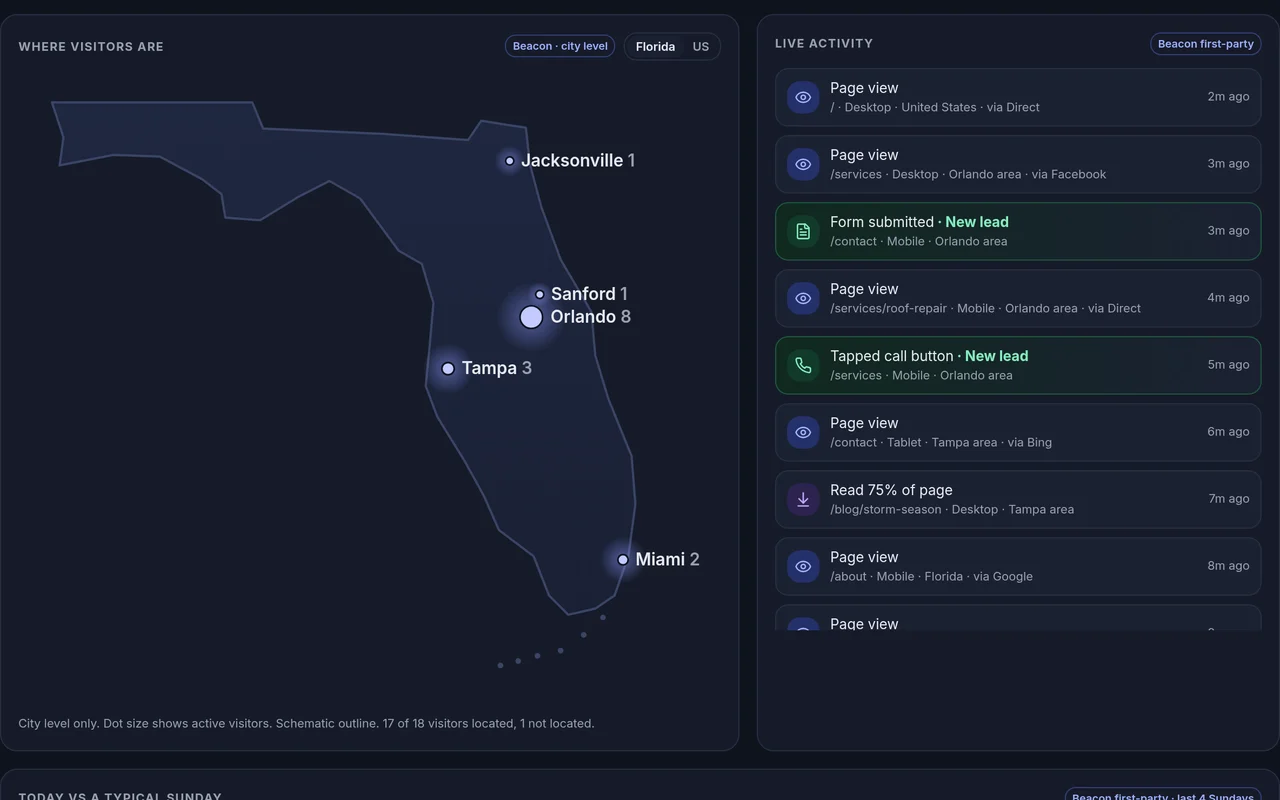Click the download-arrow icon on Read 75% of page

[803, 499]
